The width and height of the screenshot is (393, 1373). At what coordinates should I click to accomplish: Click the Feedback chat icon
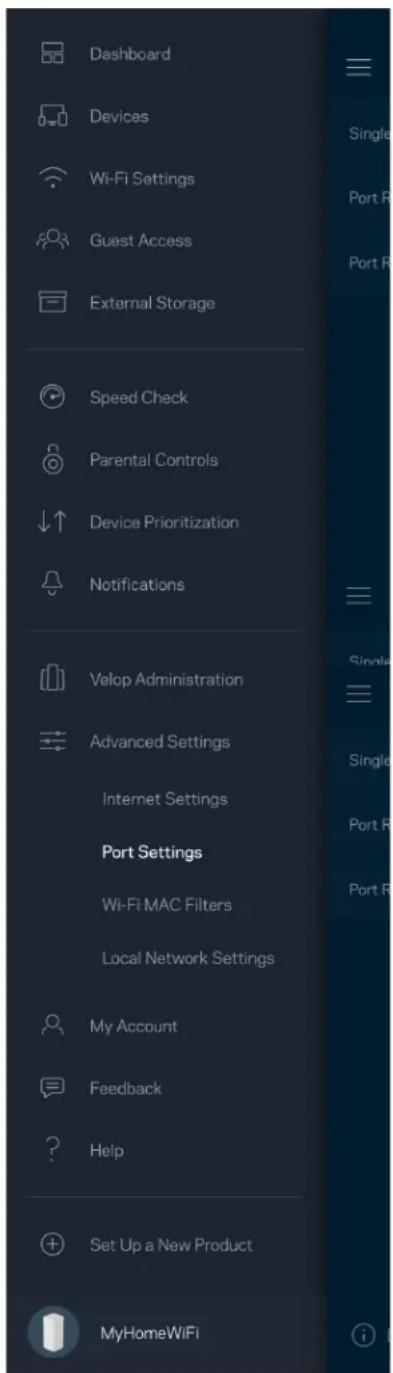(51, 1088)
